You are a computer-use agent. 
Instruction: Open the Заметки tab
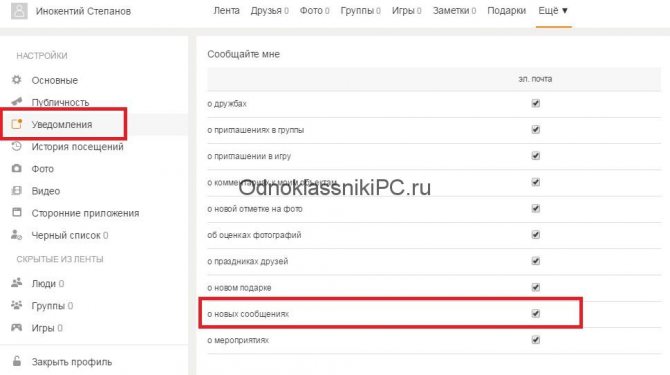(x=454, y=11)
